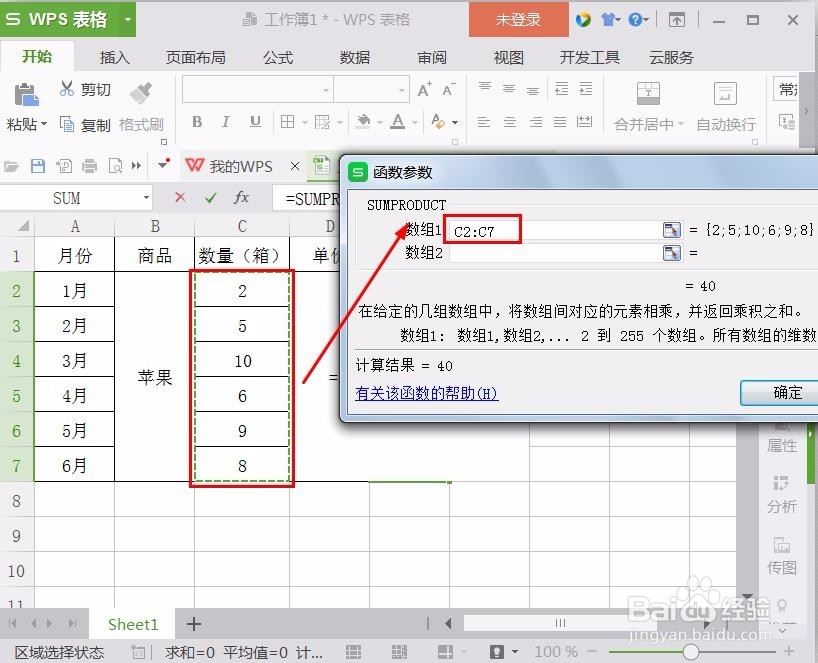Click the Save icon in quick access toolbar

pos(38,165)
